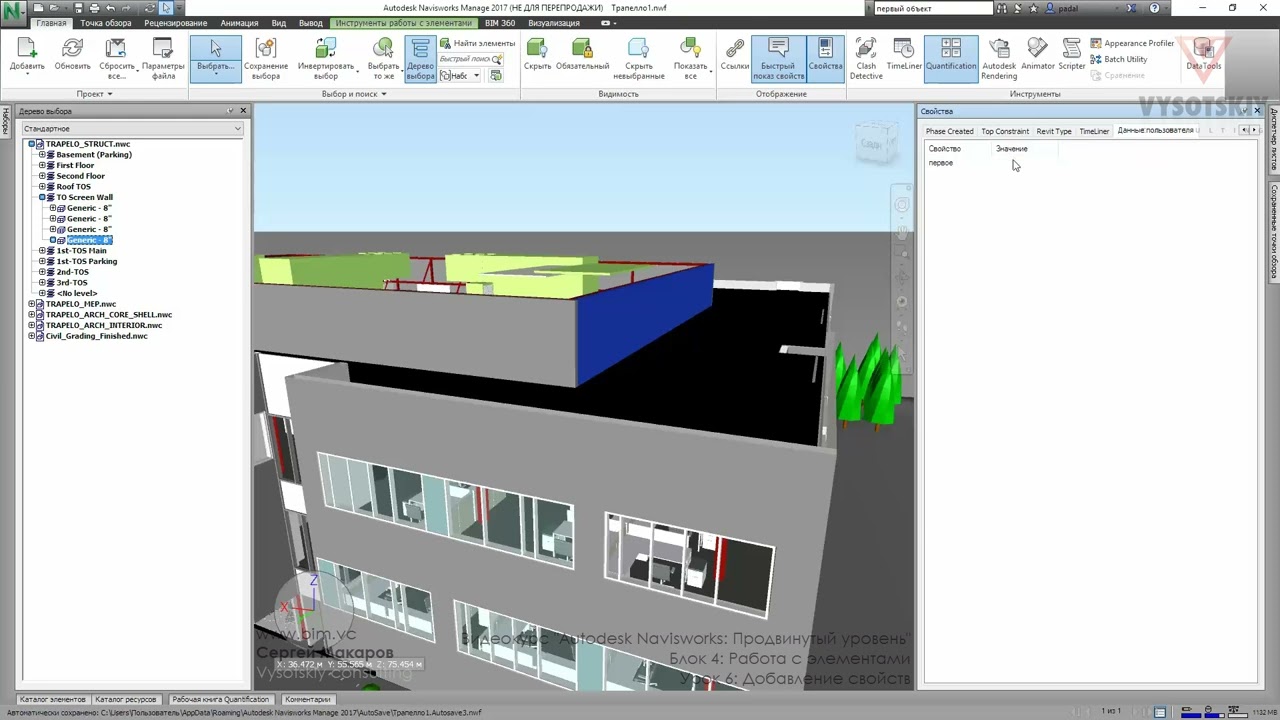Click the print icon in quick access toolbar
The image size is (1280, 720).
click(95, 8)
